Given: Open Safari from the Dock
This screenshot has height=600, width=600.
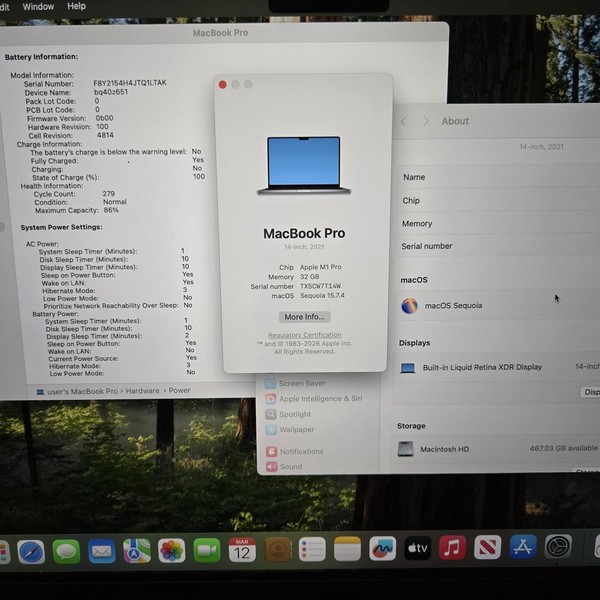Looking at the screenshot, I should pos(31,551).
